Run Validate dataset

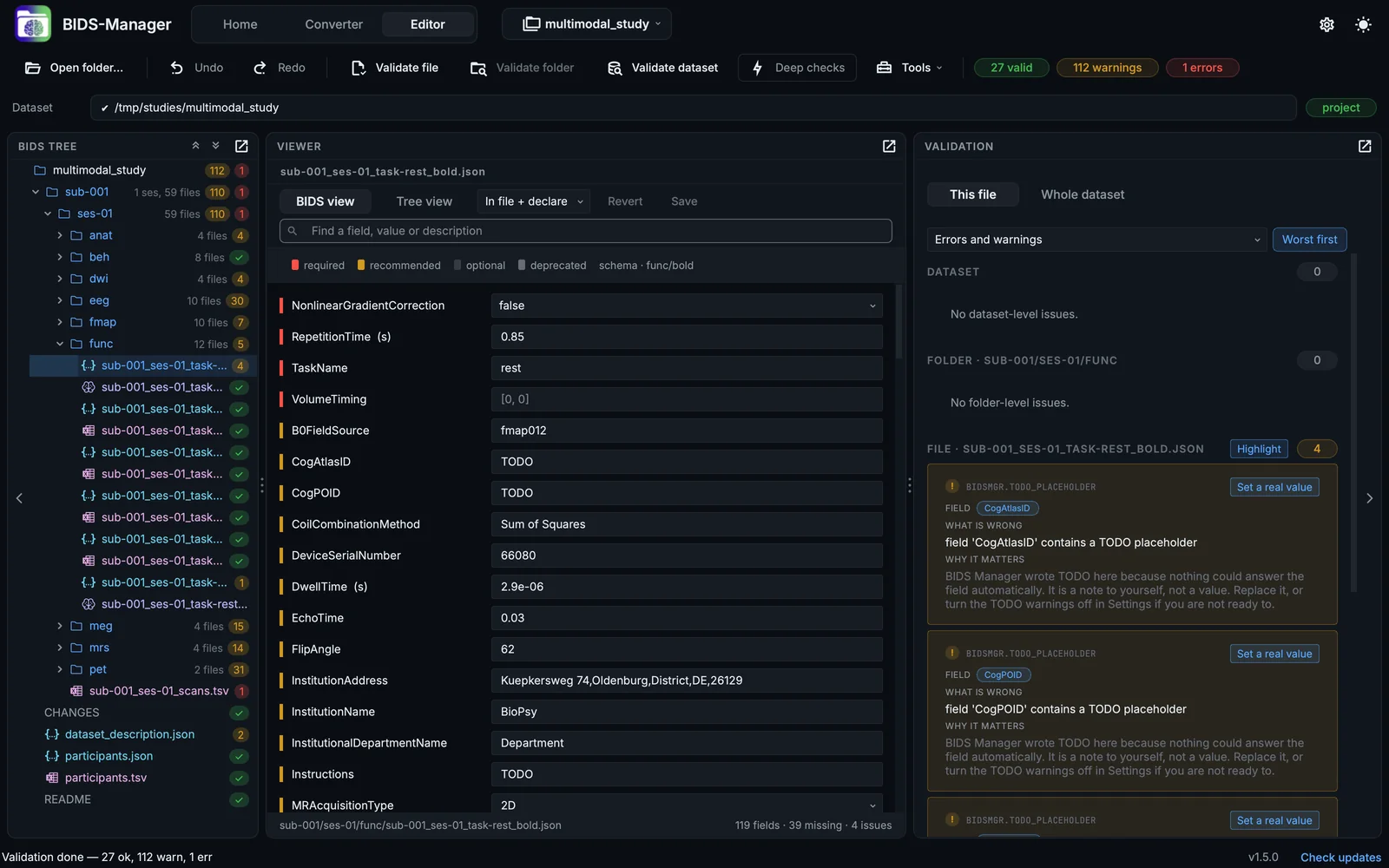(662, 68)
